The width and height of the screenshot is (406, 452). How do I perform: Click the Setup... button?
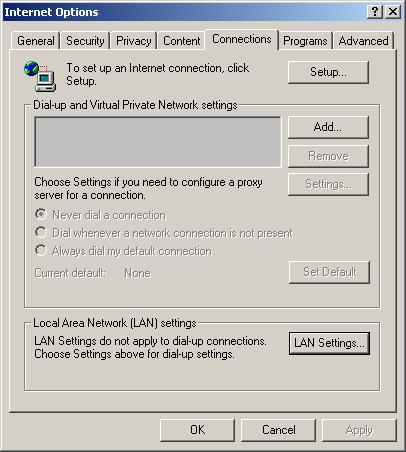click(328, 72)
